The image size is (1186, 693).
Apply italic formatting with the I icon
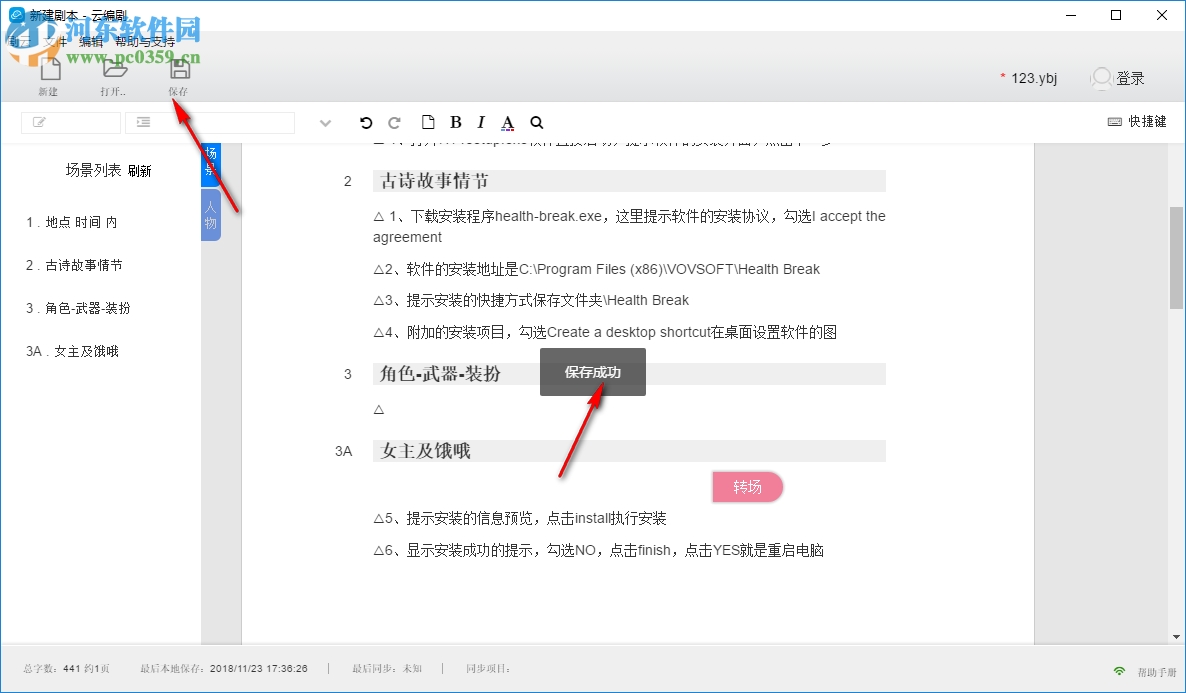pos(480,121)
